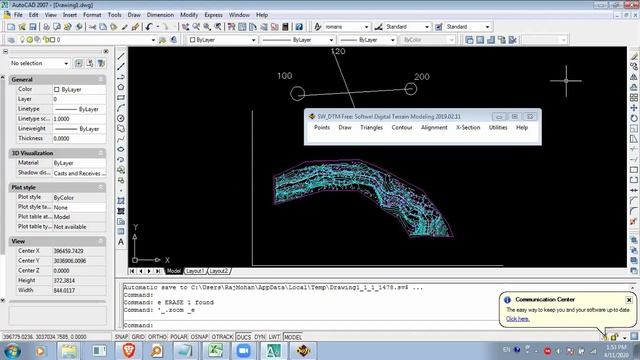Collapse the General properties section
The image size is (640, 360).
tap(100, 80)
